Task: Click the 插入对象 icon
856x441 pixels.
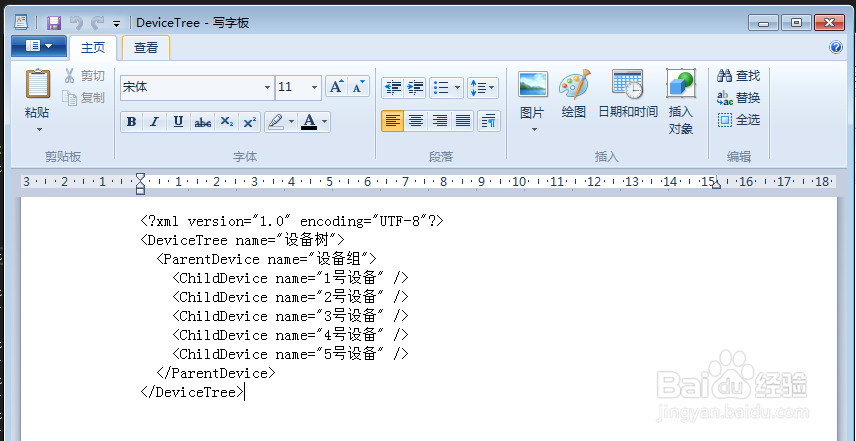Action: [x=681, y=84]
